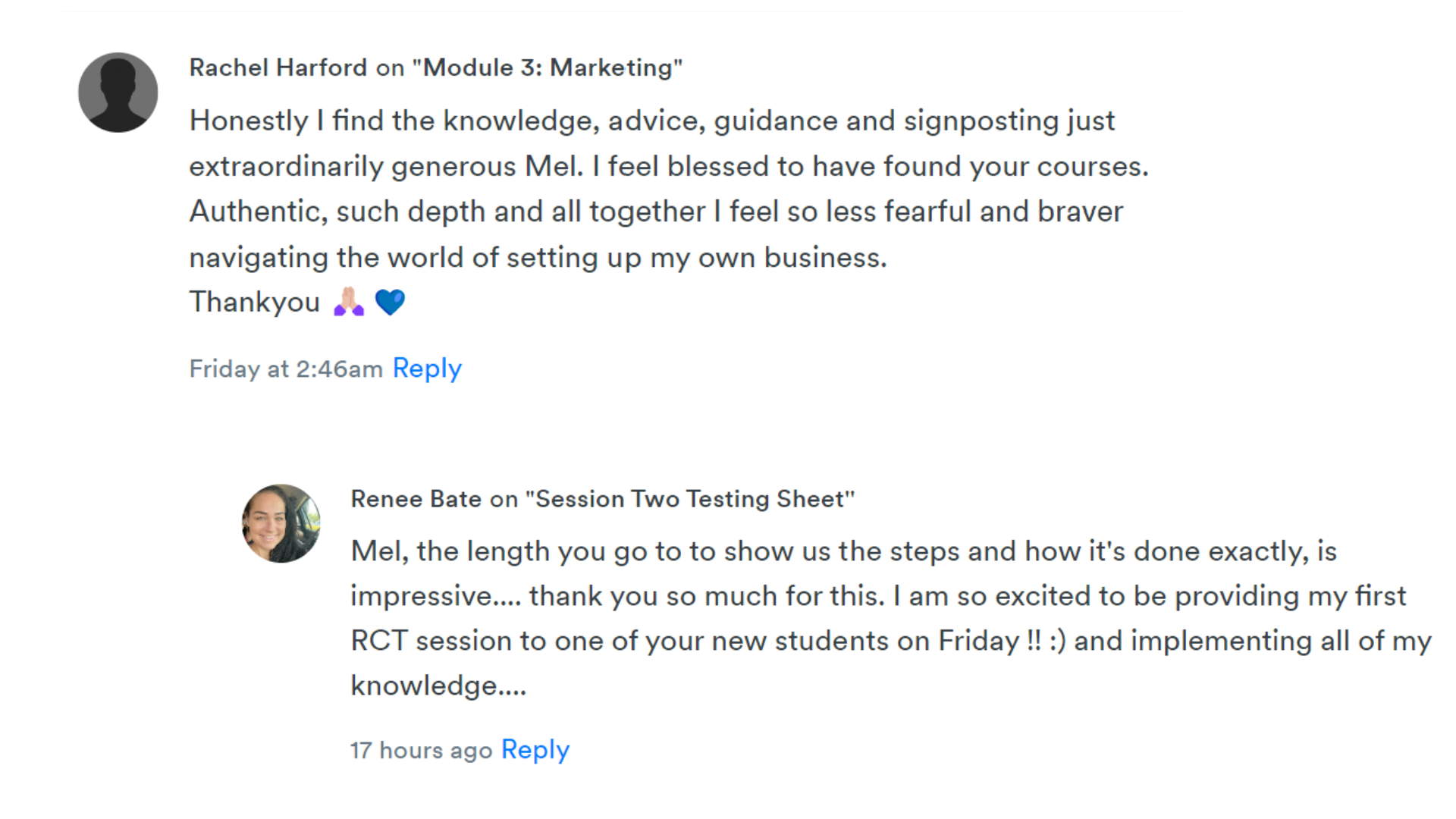Click the line starting "Honestly I find the knowledge"
The width and height of the screenshot is (1456, 819).
click(652, 121)
